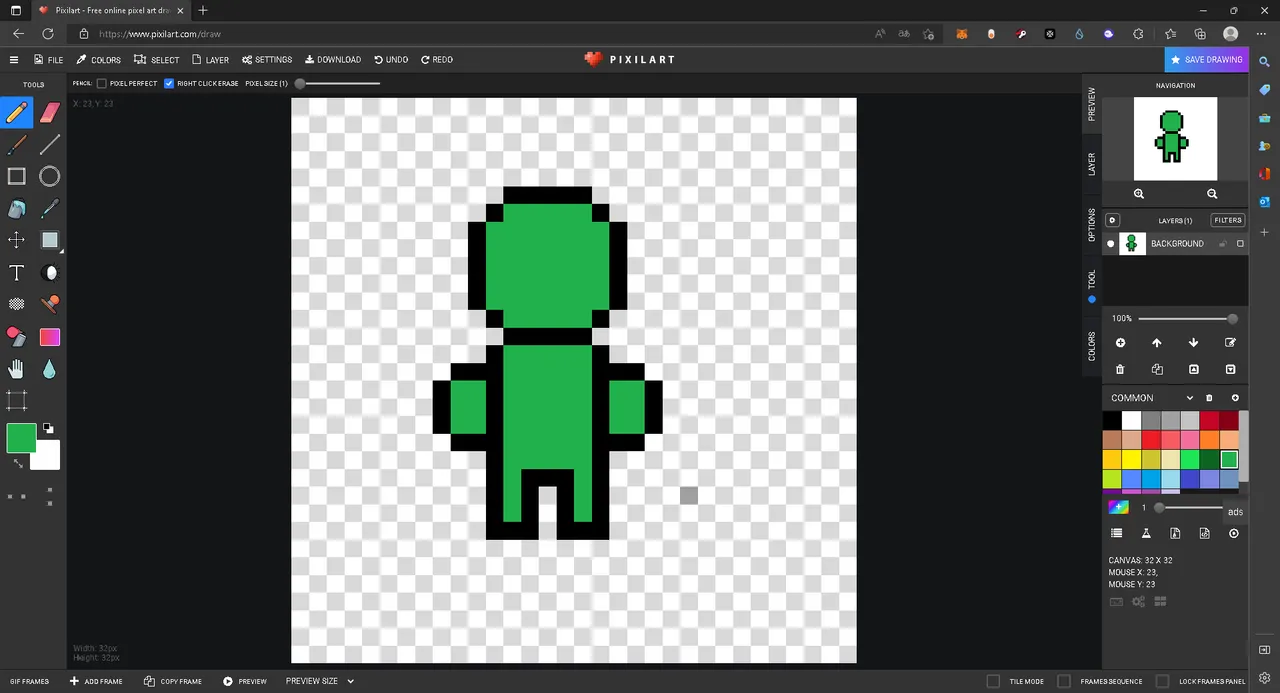The height and width of the screenshot is (693, 1280).
Task: Enable Pixel Perfect checkbox
Action: (102, 84)
